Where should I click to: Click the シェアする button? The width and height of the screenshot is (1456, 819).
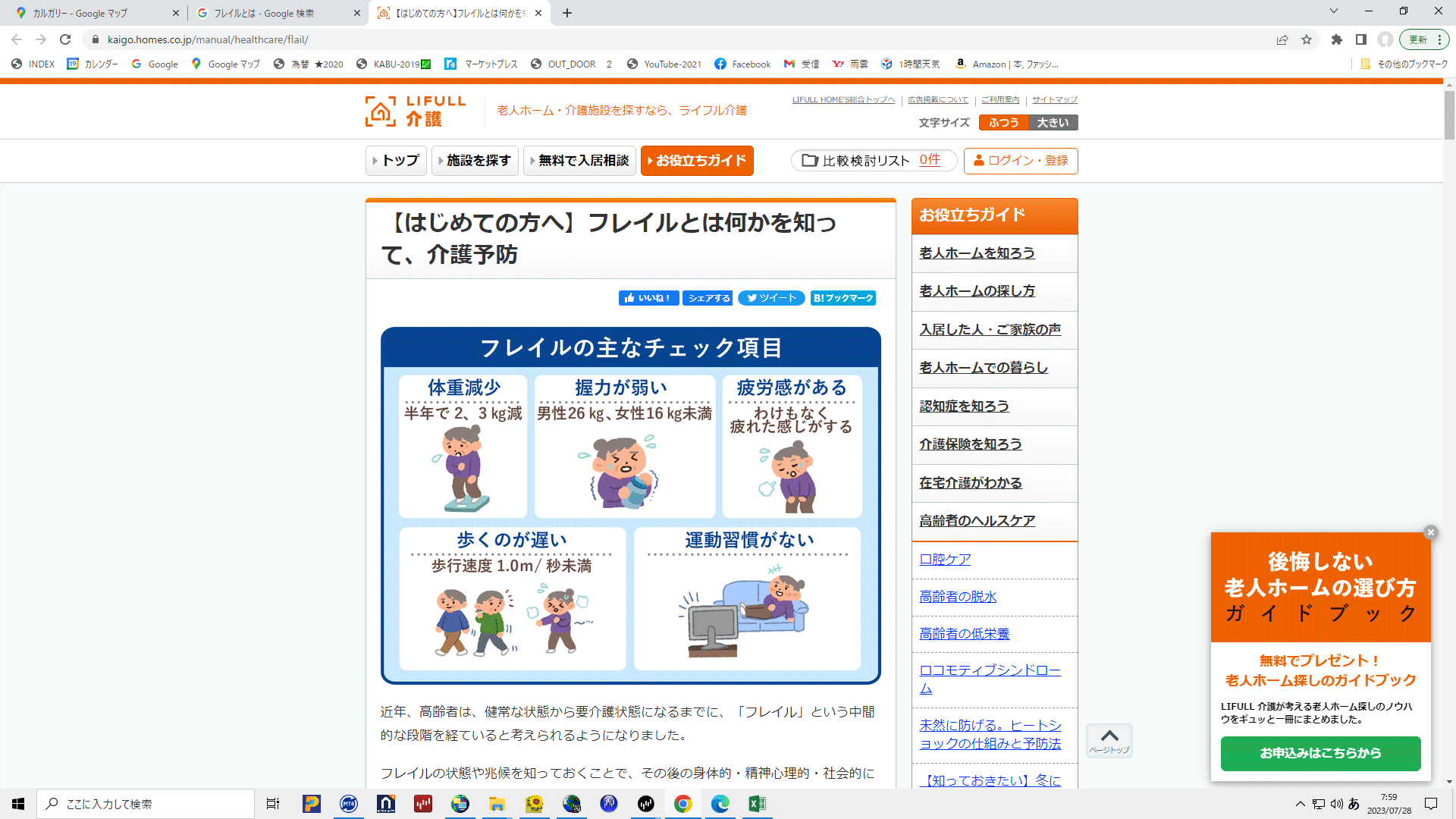tap(708, 298)
